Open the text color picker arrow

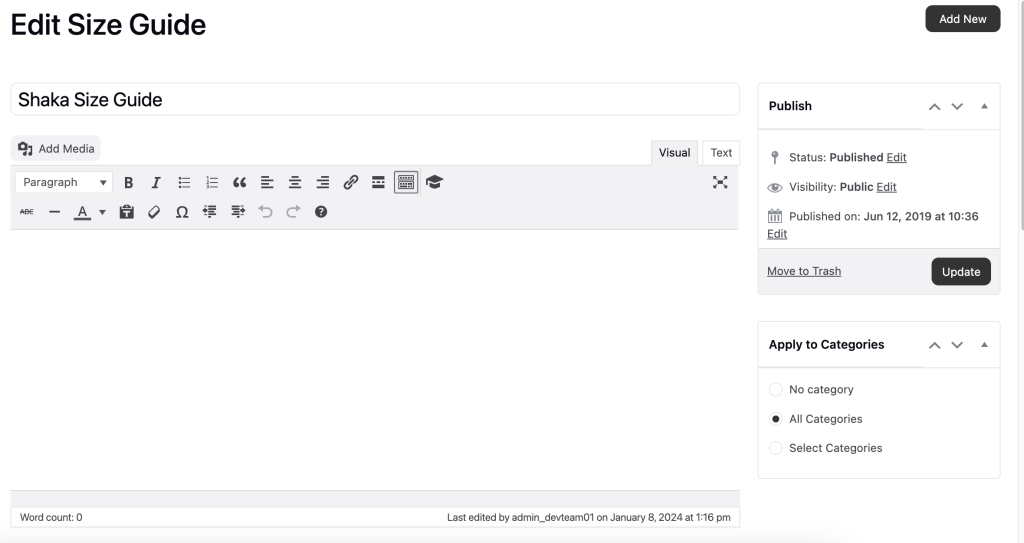pyautogui.click(x=102, y=212)
